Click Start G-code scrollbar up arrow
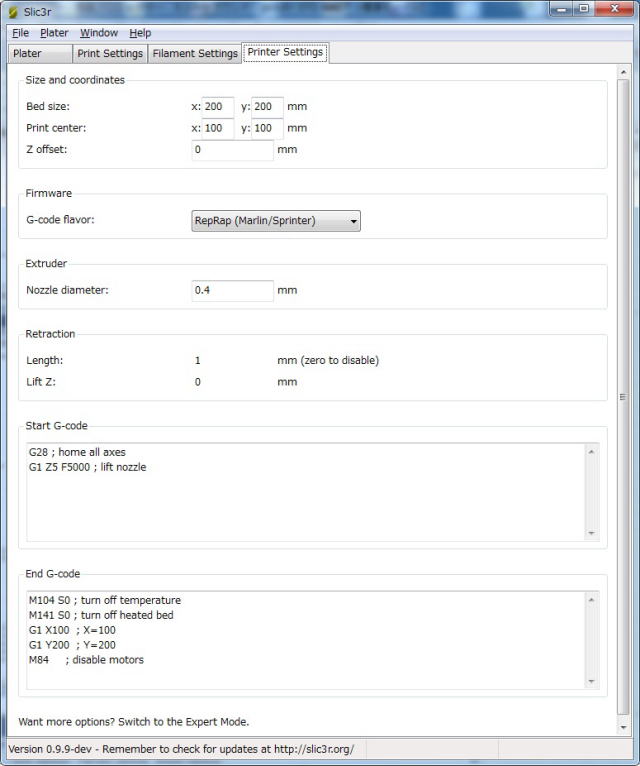 tap(592, 452)
